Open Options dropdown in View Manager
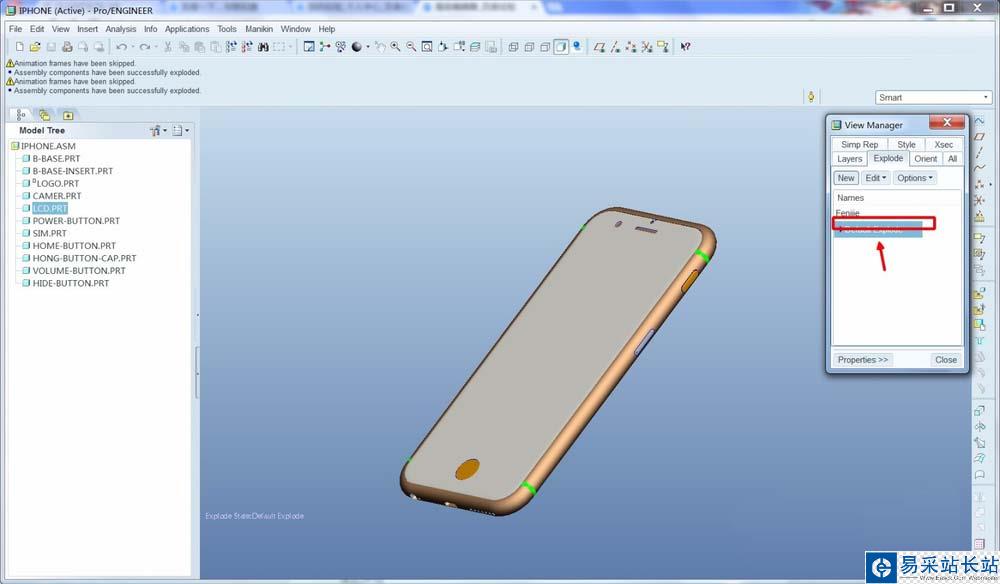 point(915,178)
